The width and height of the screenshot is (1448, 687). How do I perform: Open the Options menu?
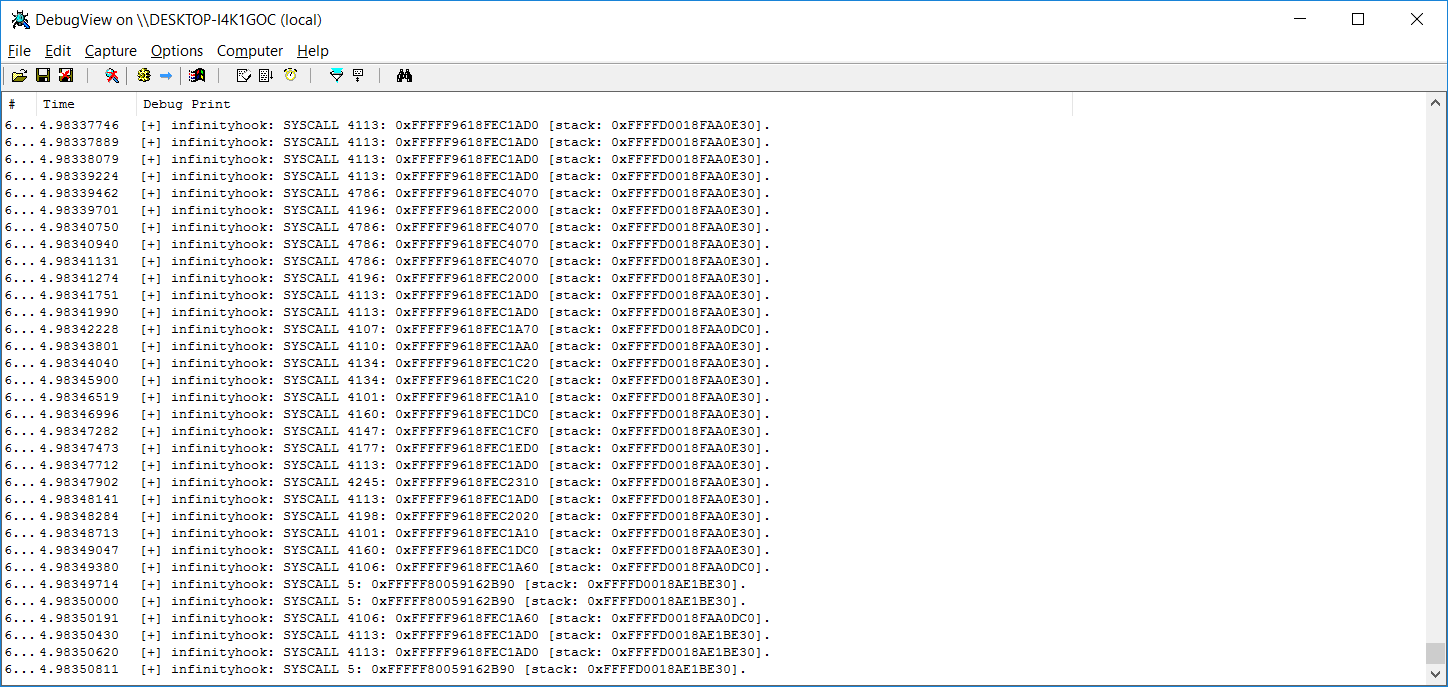pos(177,51)
